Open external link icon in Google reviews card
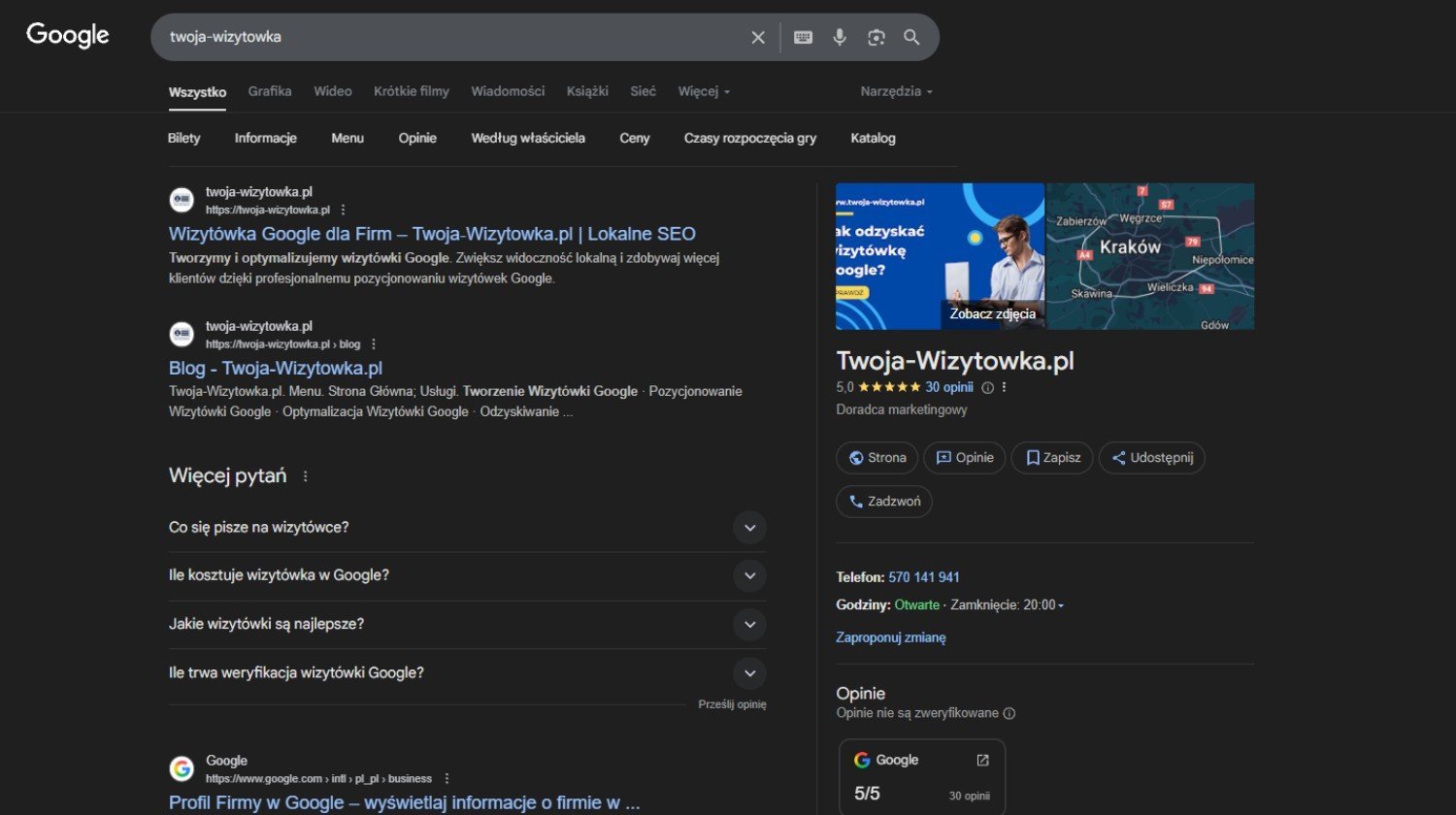Viewport: 1456px width, 815px height. coord(982,760)
